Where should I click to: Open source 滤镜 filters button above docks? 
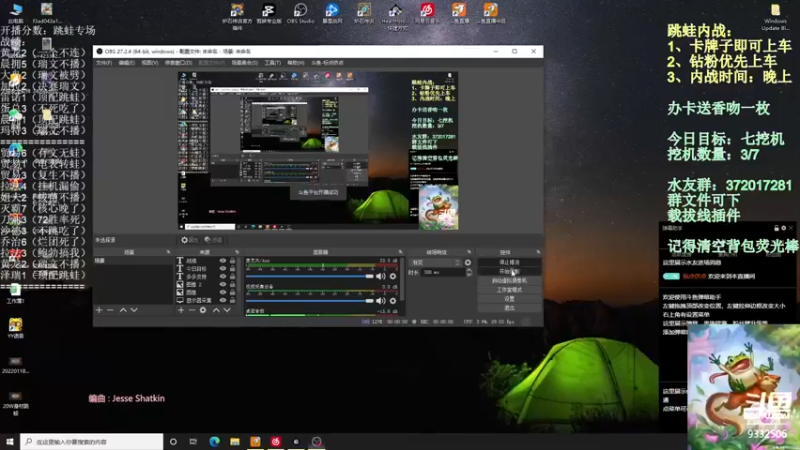pyautogui.click(x=213, y=240)
